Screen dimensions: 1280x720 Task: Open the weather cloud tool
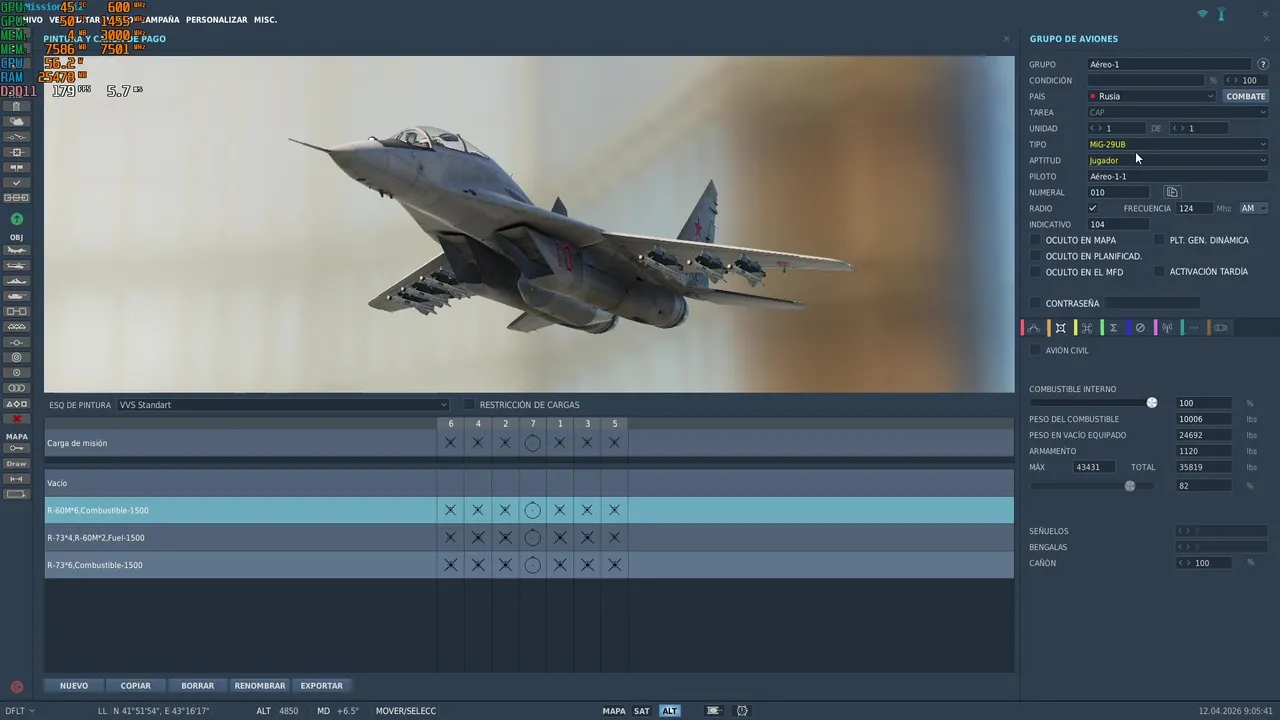(16, 122)
